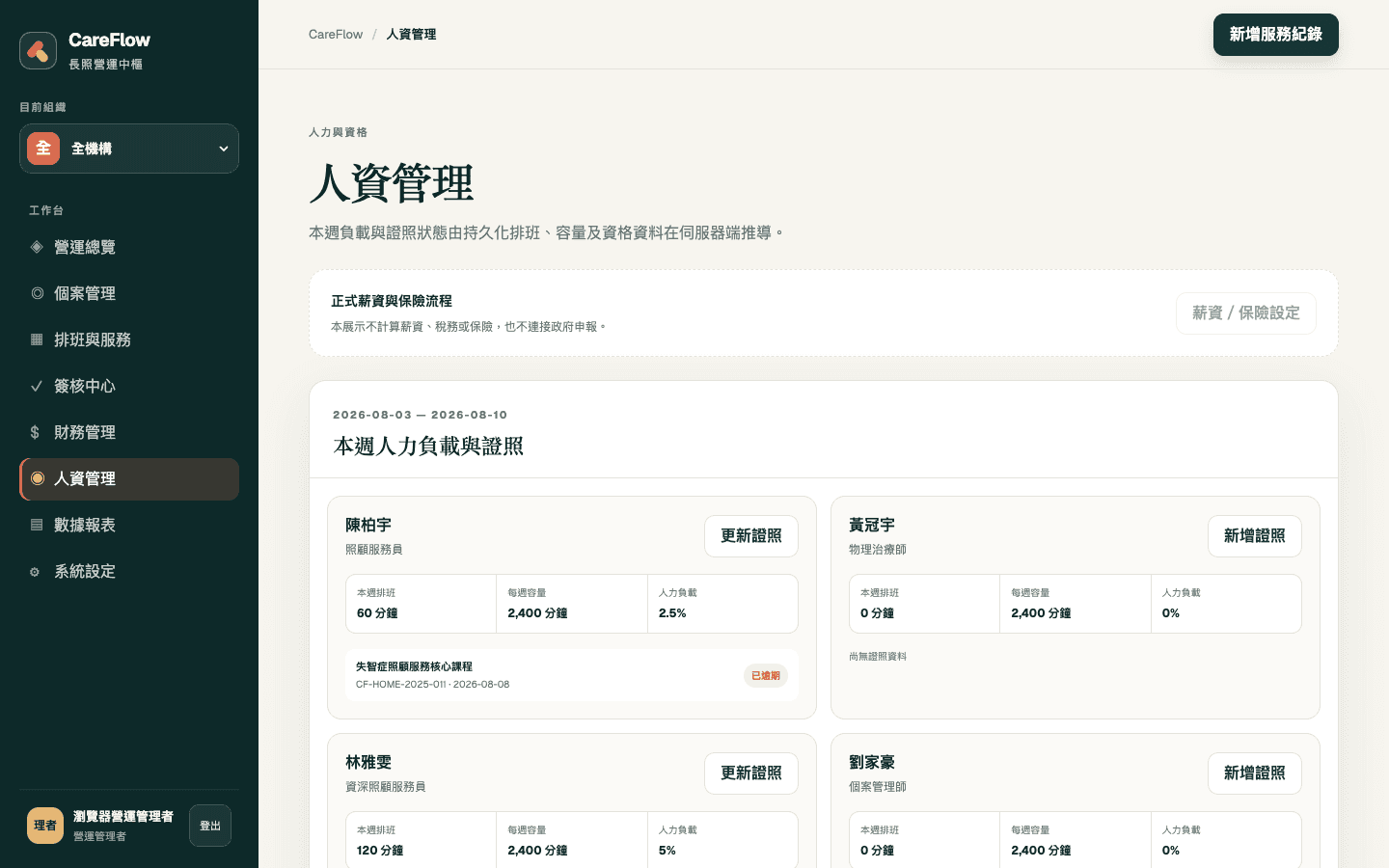Screen dimensions: 1389x868
Task: Click the 營運總覽 diamond icon
Action: (37, 247)
